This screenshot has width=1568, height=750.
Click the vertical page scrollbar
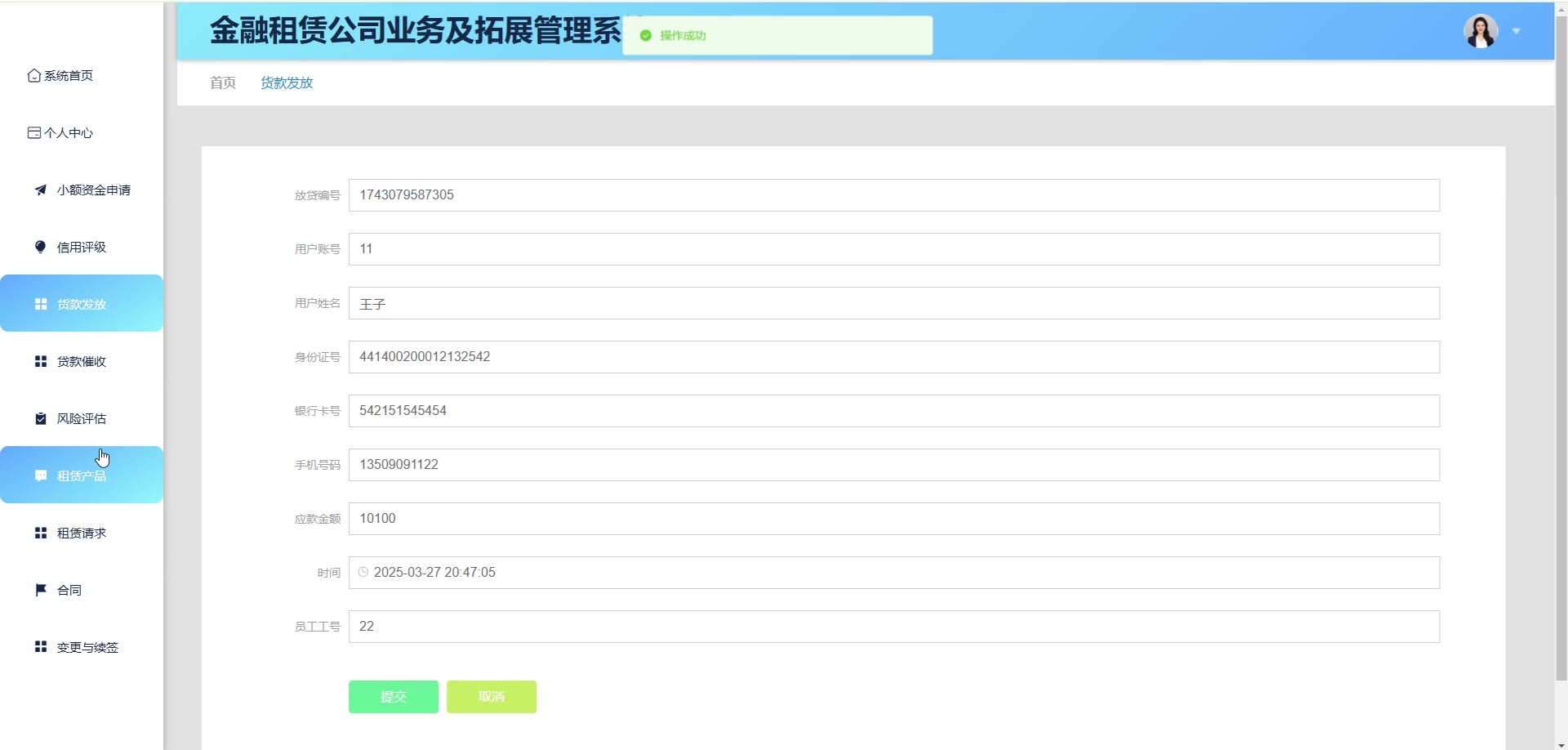(x=1561, y=347)
